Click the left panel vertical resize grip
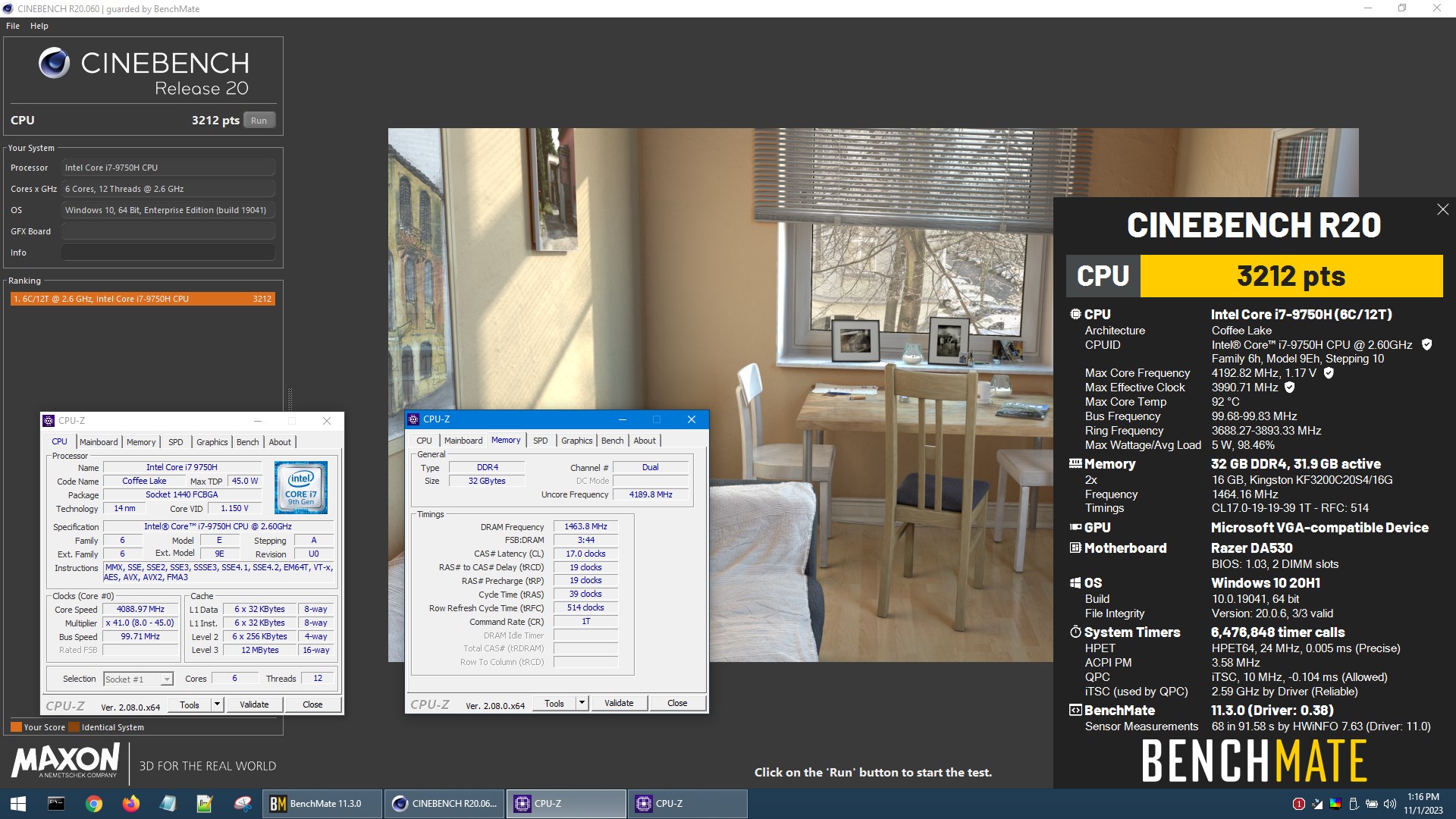Viewport: 1456px width, 819px height. [290, 400]
